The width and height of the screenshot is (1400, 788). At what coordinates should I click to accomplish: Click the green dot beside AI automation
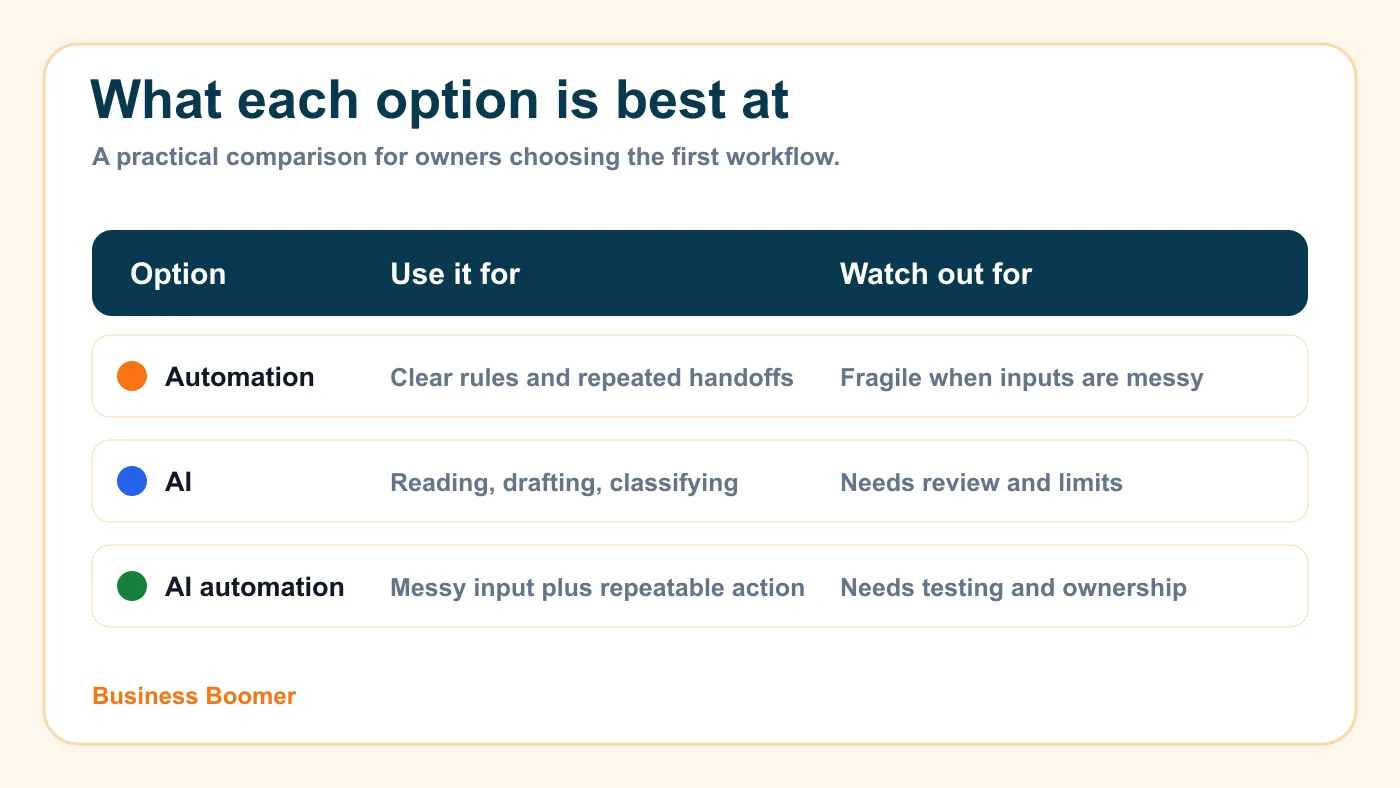pyautogui.click(x=132, y=586)
